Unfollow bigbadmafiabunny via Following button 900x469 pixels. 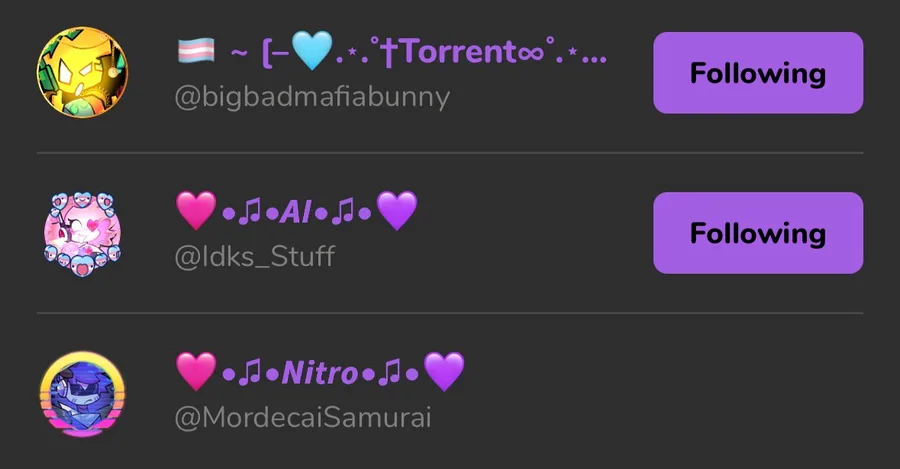(758, 73)
